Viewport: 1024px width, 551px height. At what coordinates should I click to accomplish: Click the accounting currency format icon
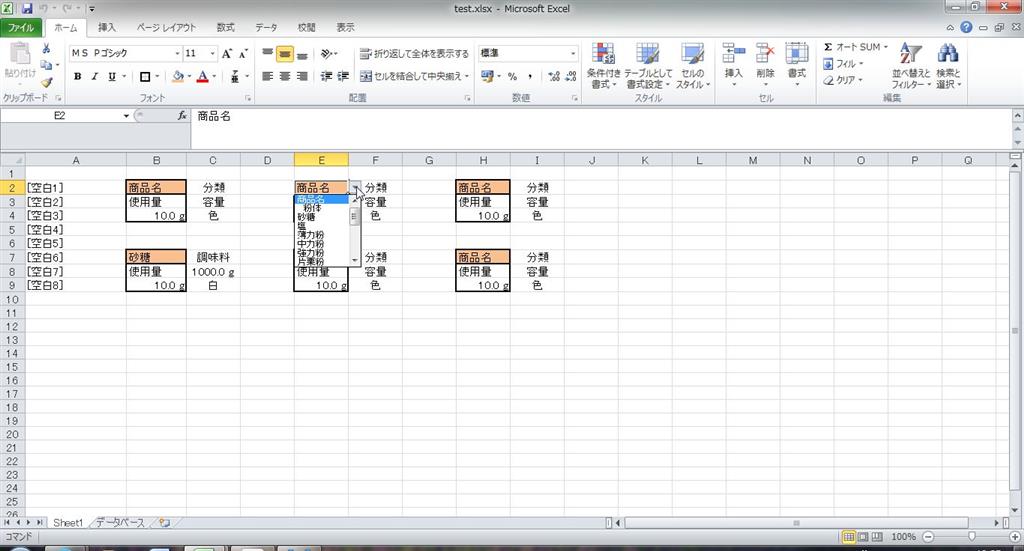point(487,76)
